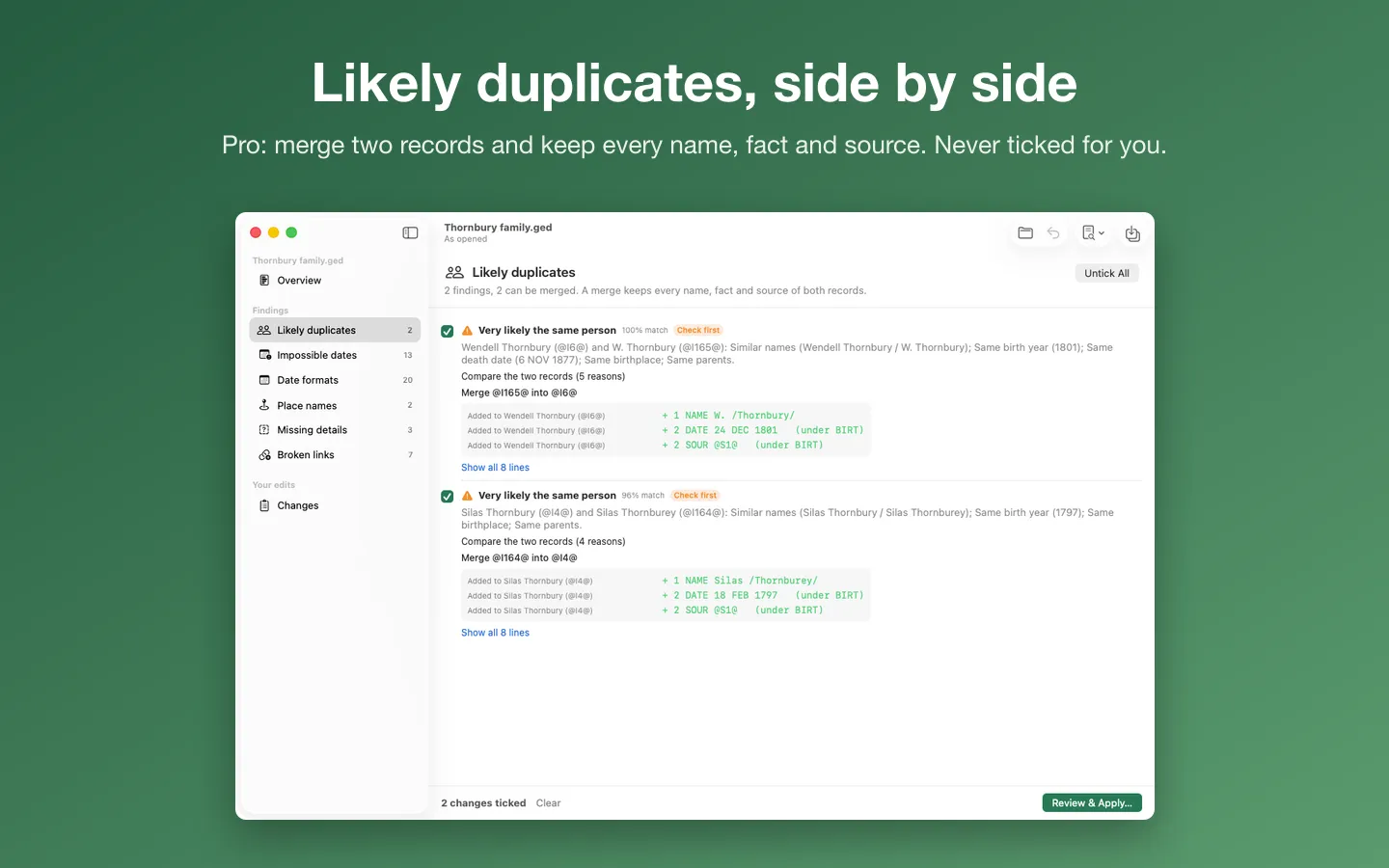This screenshot has height=868, width=1389.
Task: Compare the two records (5 reasons)
Action: 543,376
